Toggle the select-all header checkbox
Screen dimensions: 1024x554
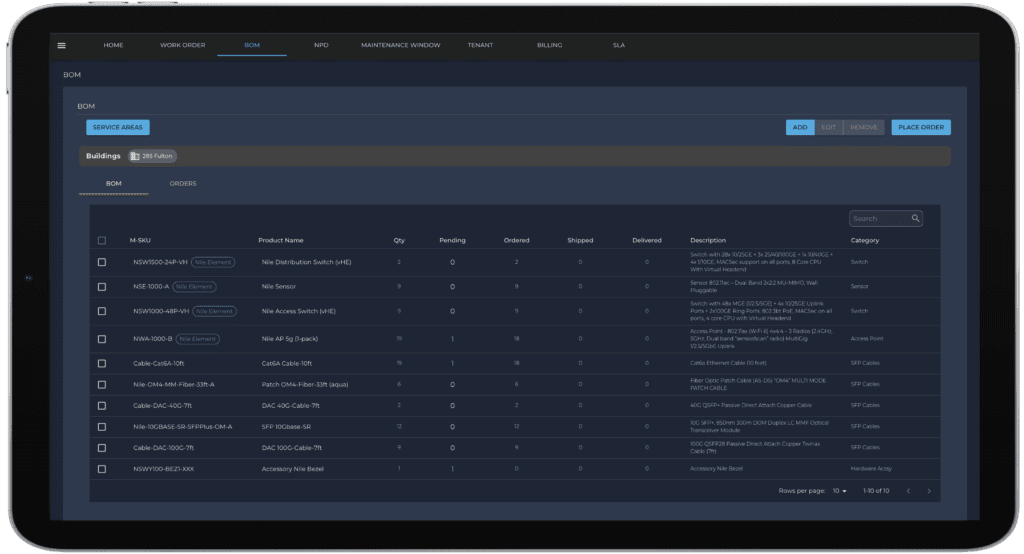[102, 240]
